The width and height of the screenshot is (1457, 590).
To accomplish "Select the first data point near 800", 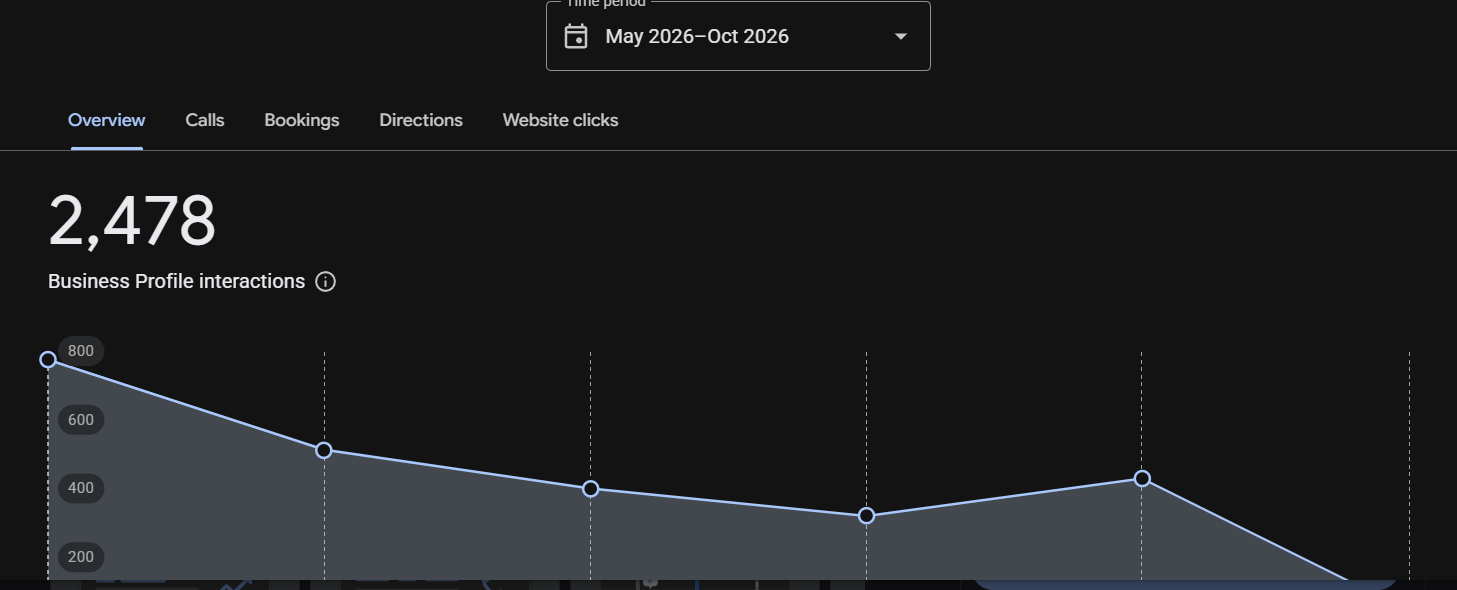I will click(47, 359).
